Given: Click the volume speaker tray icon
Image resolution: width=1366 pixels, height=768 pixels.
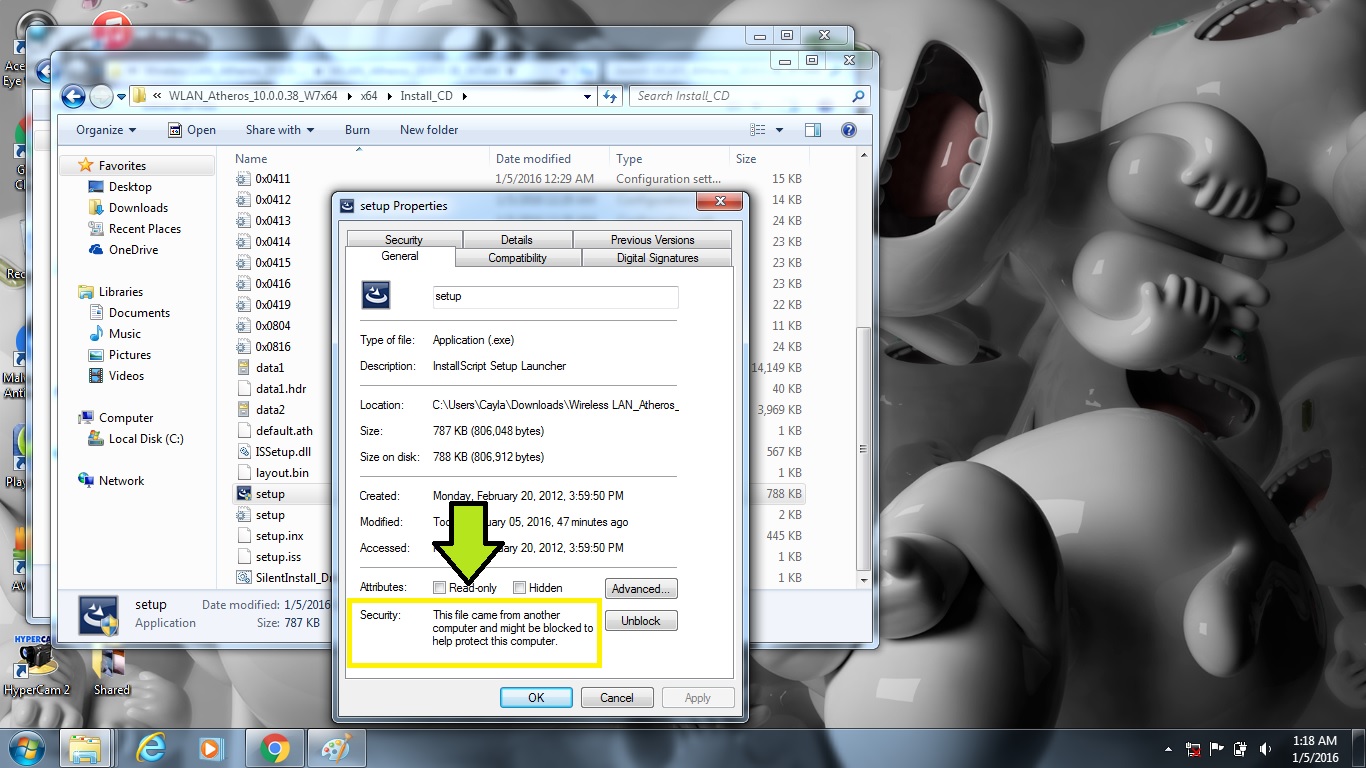Looking at the screenshot, I should (x=1266, y=749).
